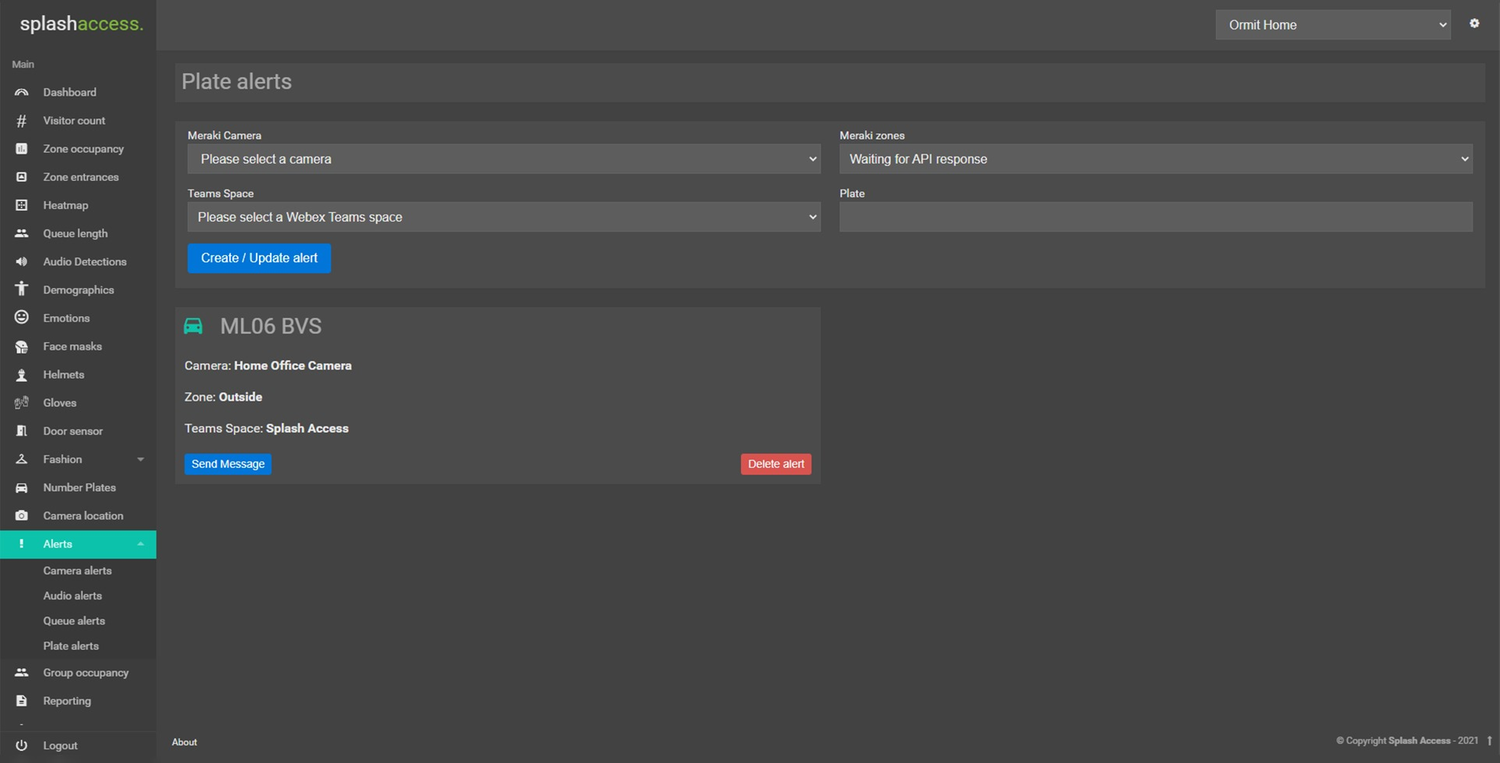Open the Camera location page
Viewport: 1500px width, 763px height.
(x=81, y=515)
